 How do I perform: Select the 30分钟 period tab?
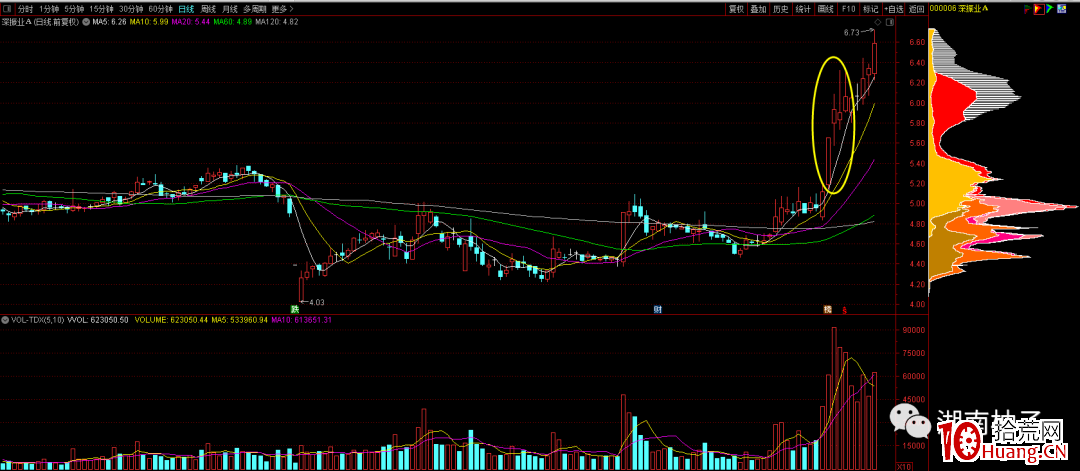pyautogui.click(x=132, y=9)
